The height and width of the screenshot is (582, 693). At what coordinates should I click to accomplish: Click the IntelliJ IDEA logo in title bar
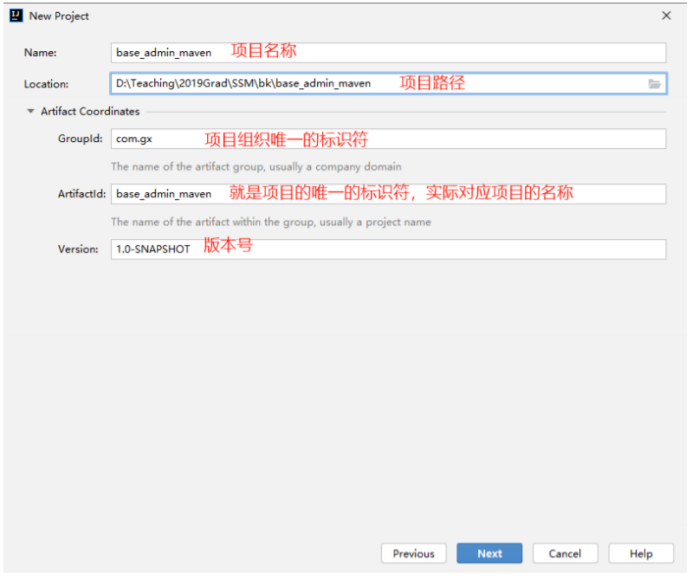click(16, 16)
